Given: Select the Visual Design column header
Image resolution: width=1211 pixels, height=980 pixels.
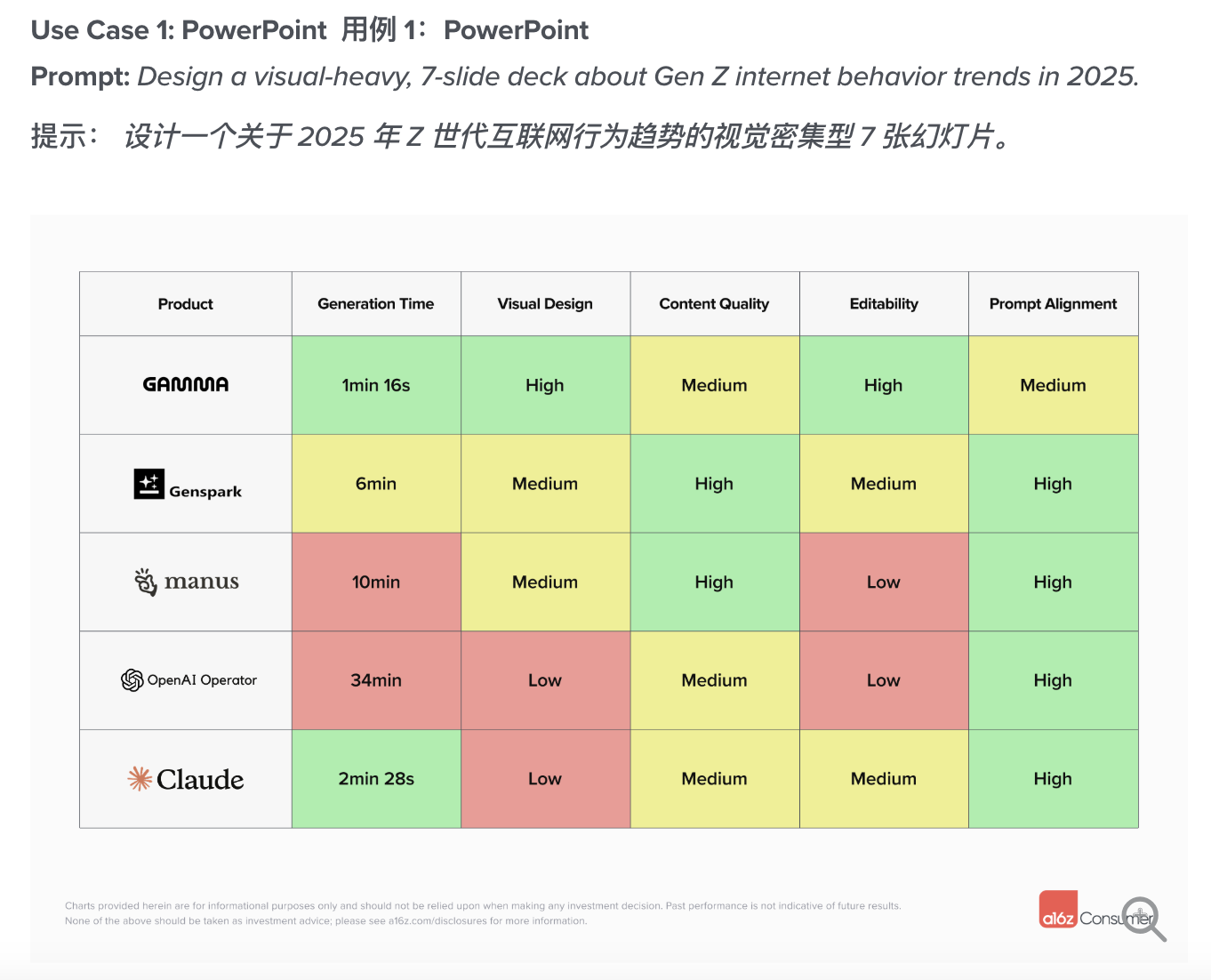Looking at the screenshot, I should click(545, 304).
